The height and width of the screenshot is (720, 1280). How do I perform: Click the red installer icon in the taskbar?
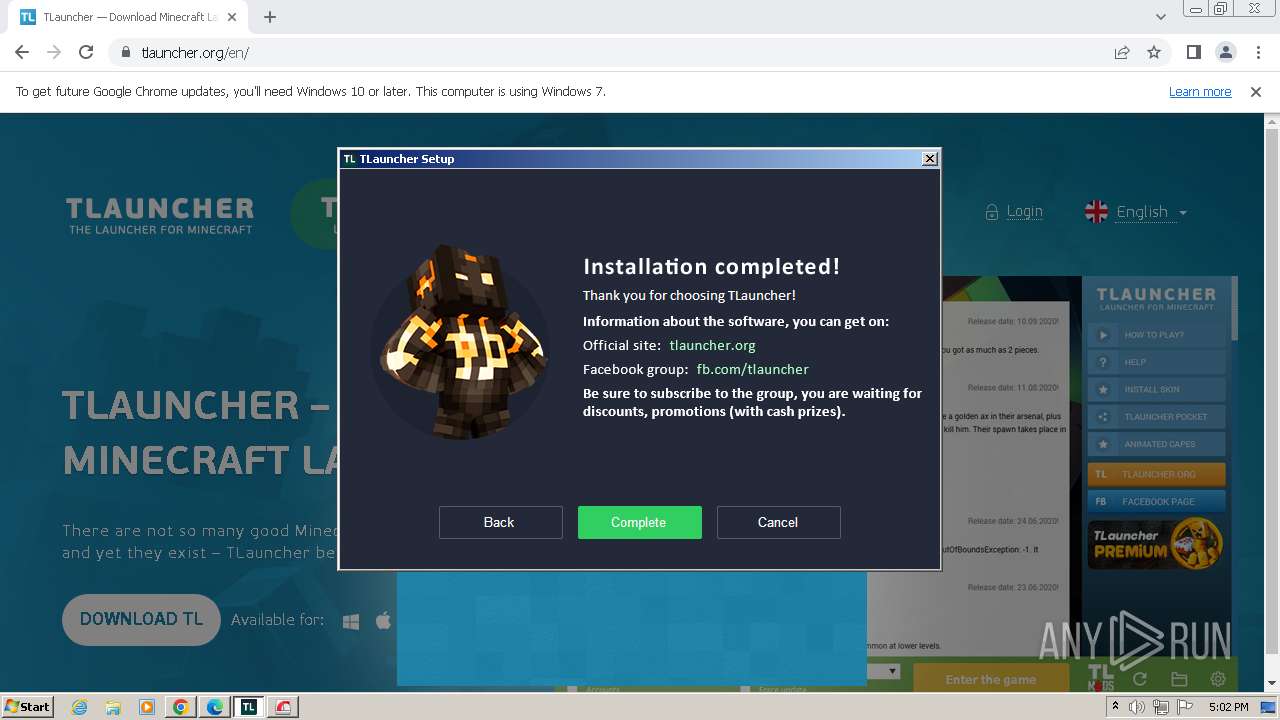(283, 707)
